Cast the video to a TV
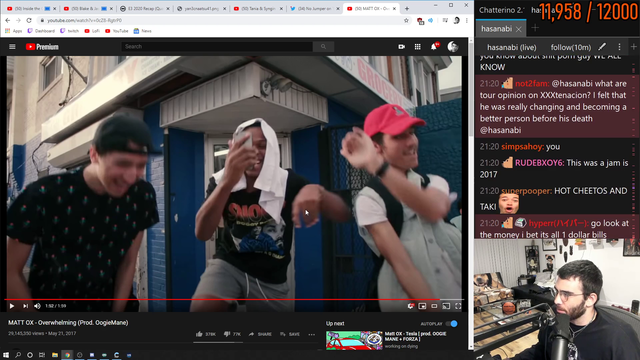 point(446,306)
